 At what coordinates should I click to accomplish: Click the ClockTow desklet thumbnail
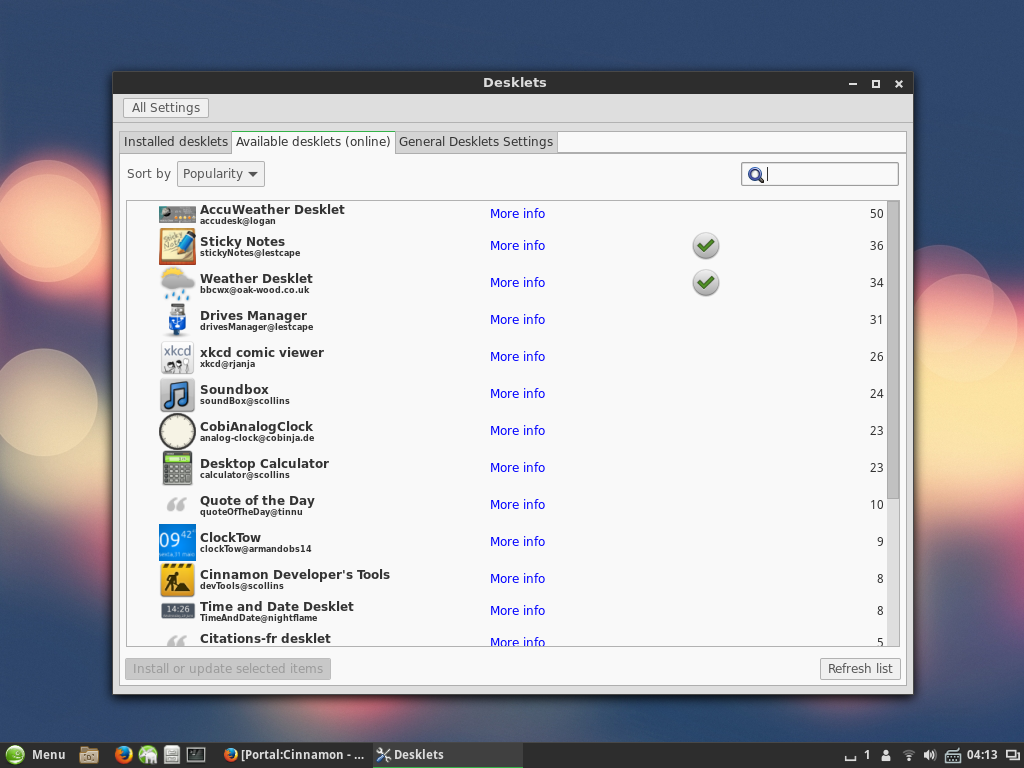[x=177, y=542]
